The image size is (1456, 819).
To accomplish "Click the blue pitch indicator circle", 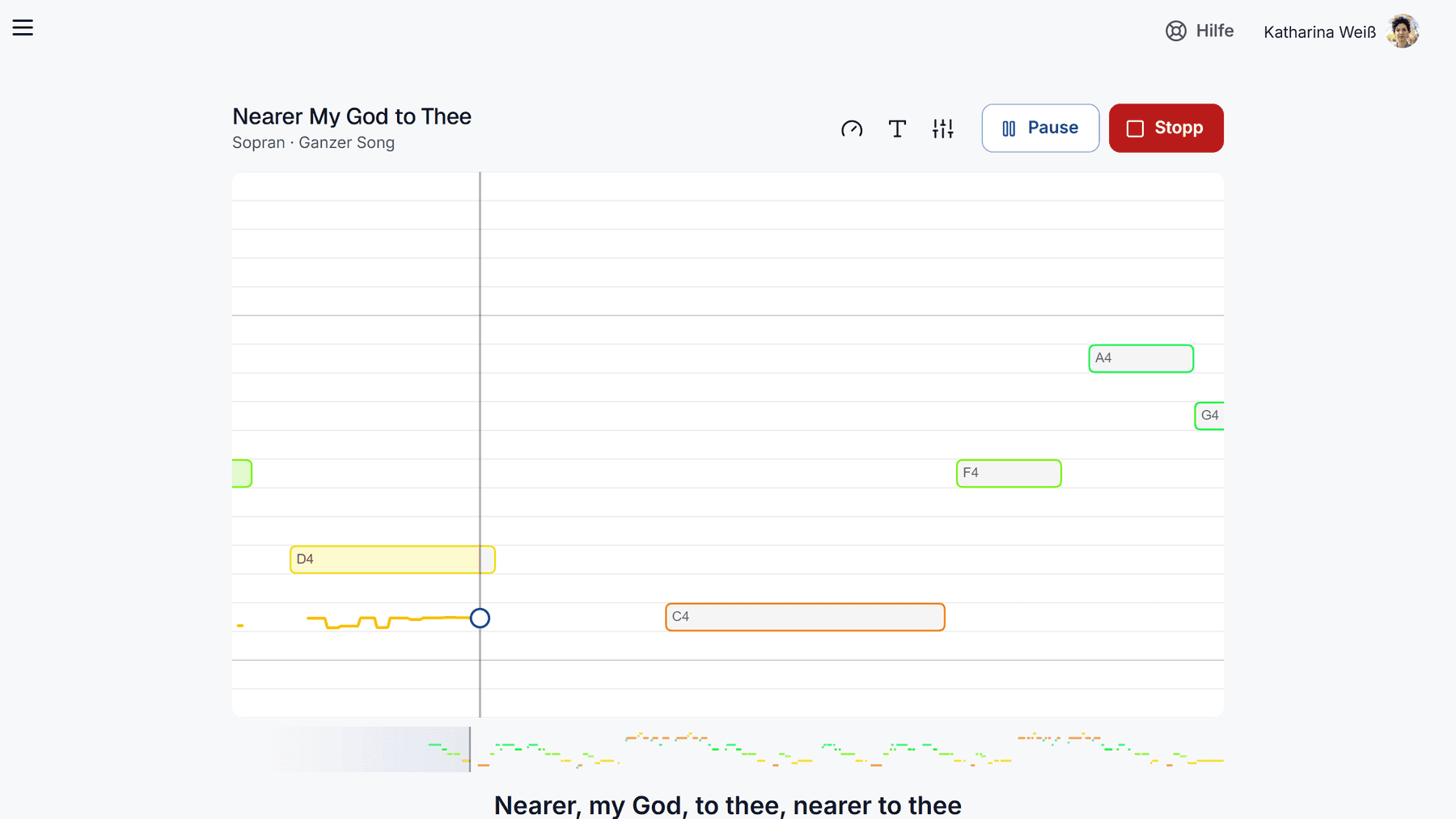I will 480,618.
